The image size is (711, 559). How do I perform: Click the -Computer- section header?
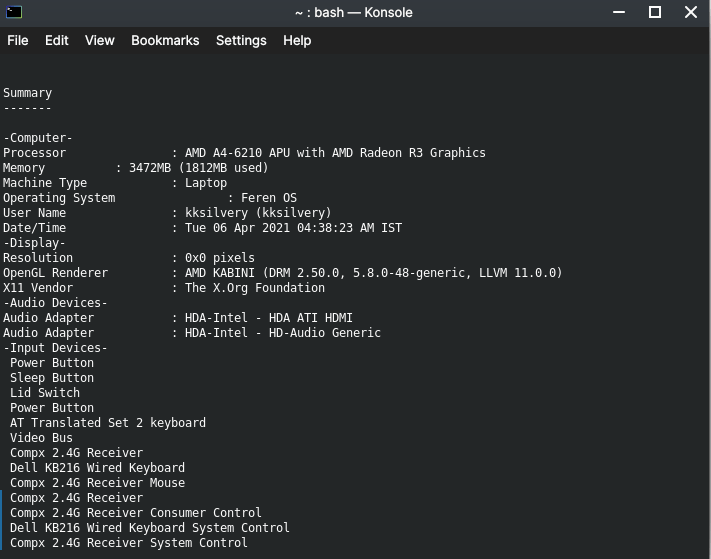click(x=38, y=138)
